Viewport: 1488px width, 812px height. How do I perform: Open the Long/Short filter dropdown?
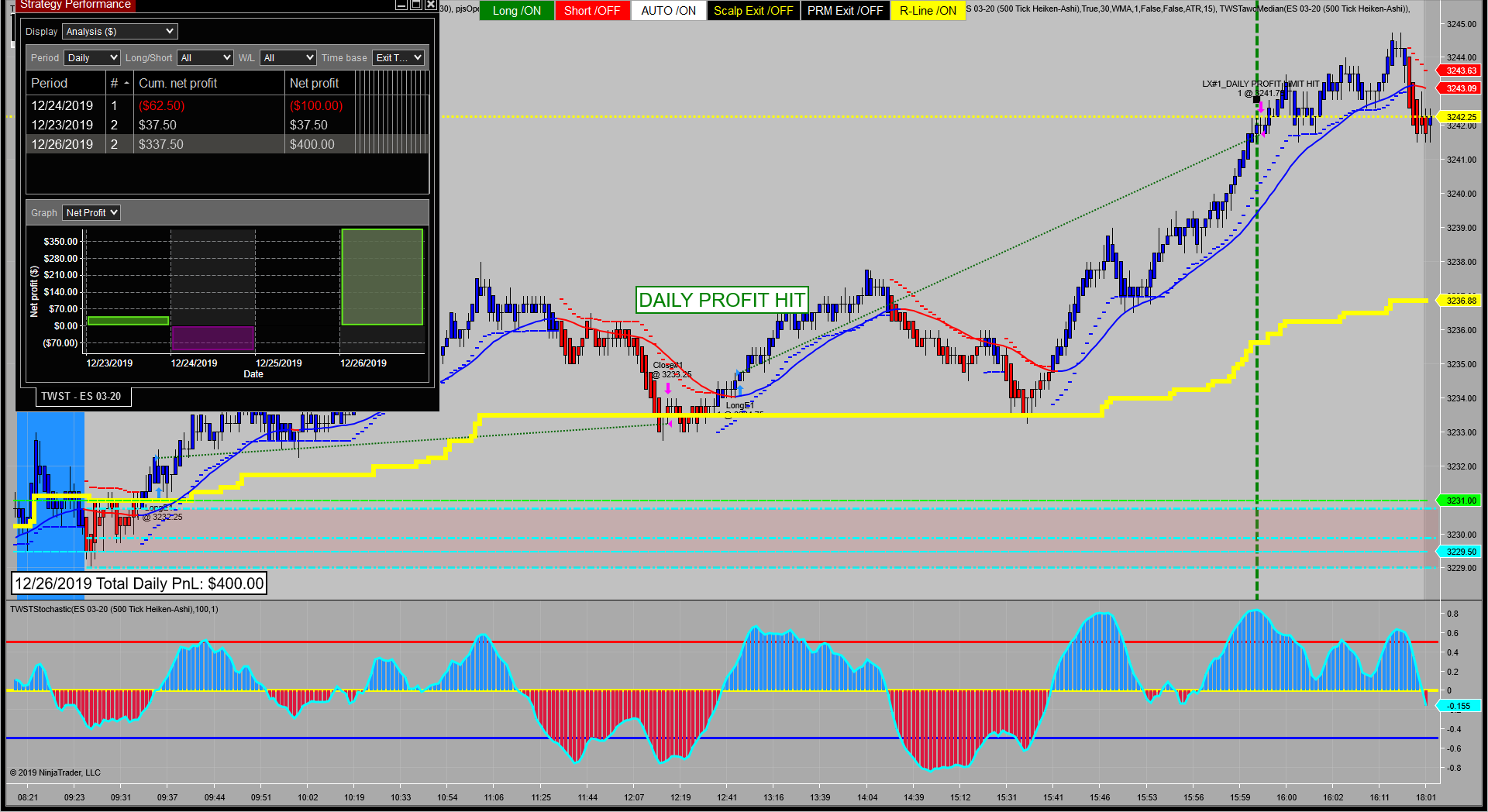click(x=205, y=58)
